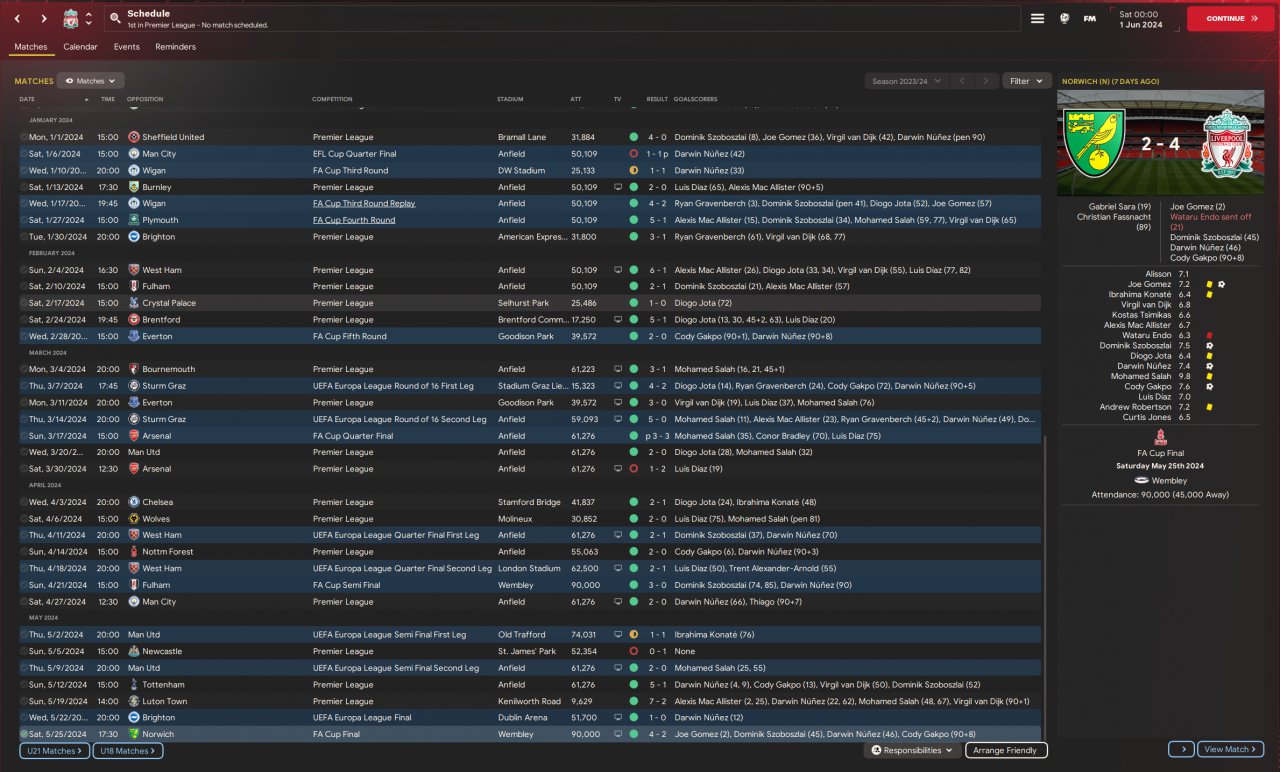Open the Liverpool club badge in the top bar
Screen dimensions: 1280x772
(x=70, y=18)
